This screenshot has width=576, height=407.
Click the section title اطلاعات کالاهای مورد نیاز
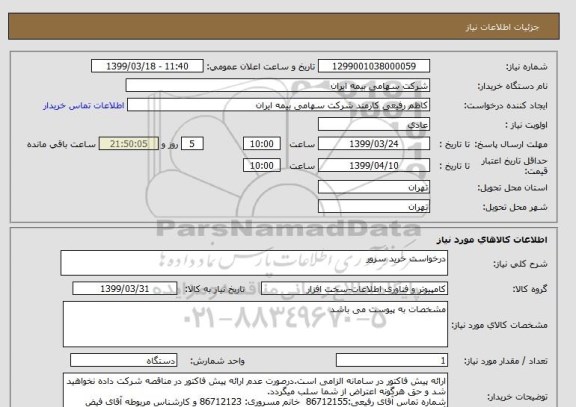click(492, 240)
